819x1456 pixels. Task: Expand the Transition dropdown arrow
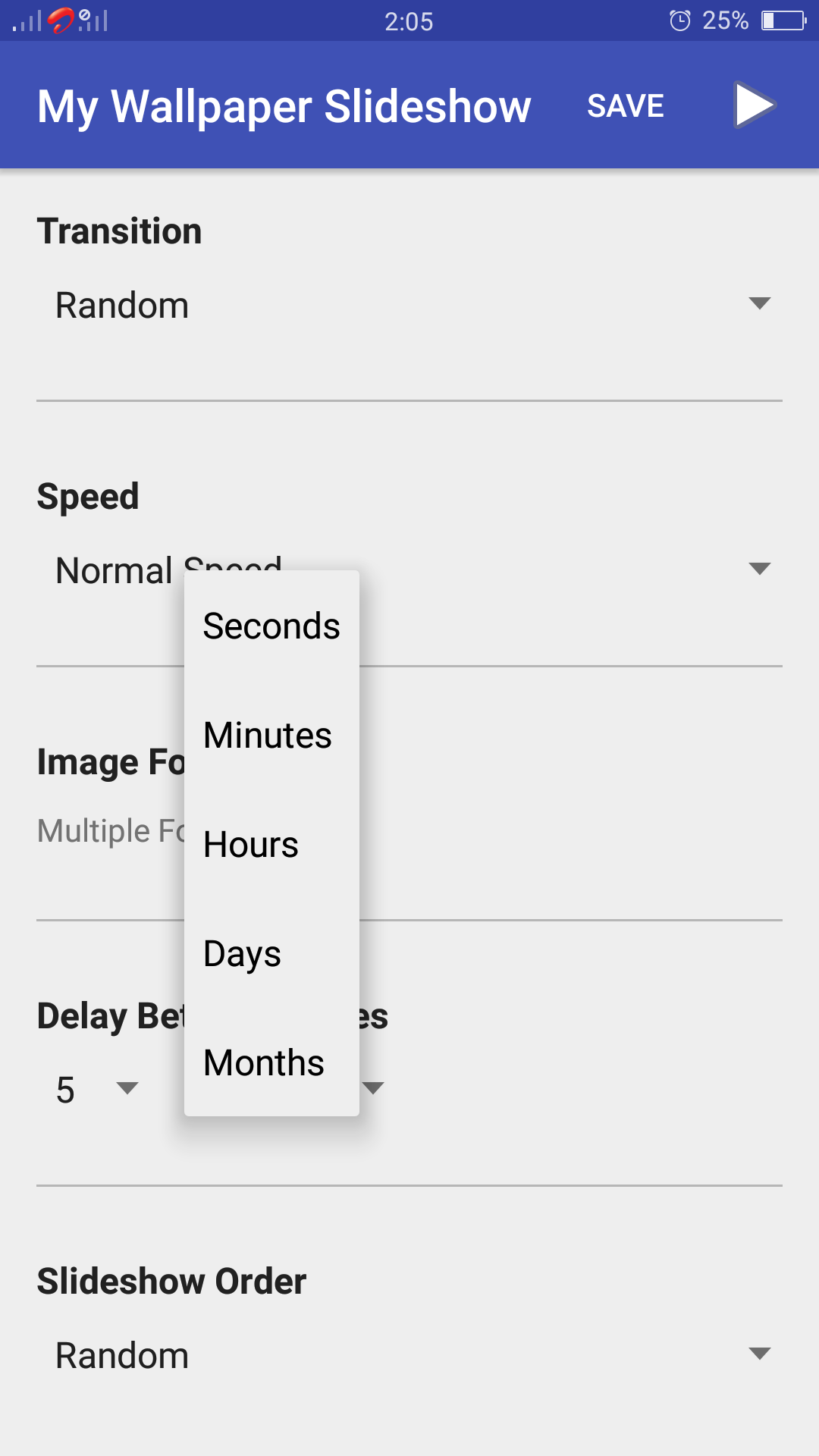[x=759, y=303]
